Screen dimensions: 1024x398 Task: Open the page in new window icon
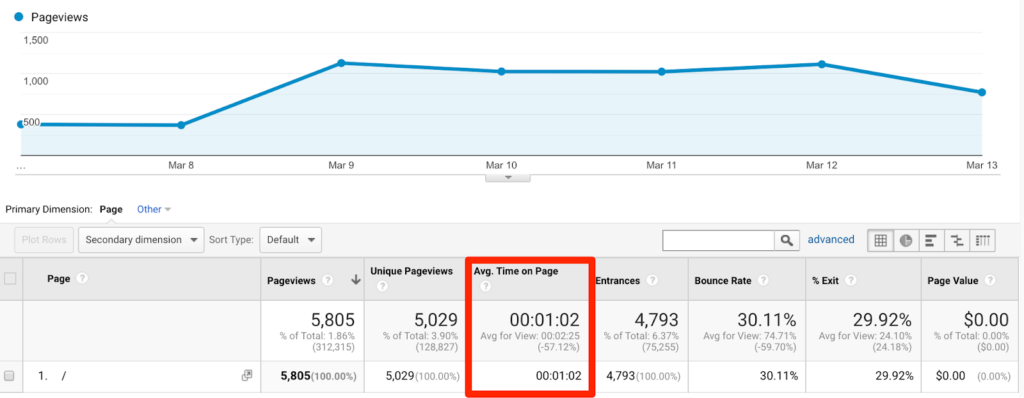(246, 375)
